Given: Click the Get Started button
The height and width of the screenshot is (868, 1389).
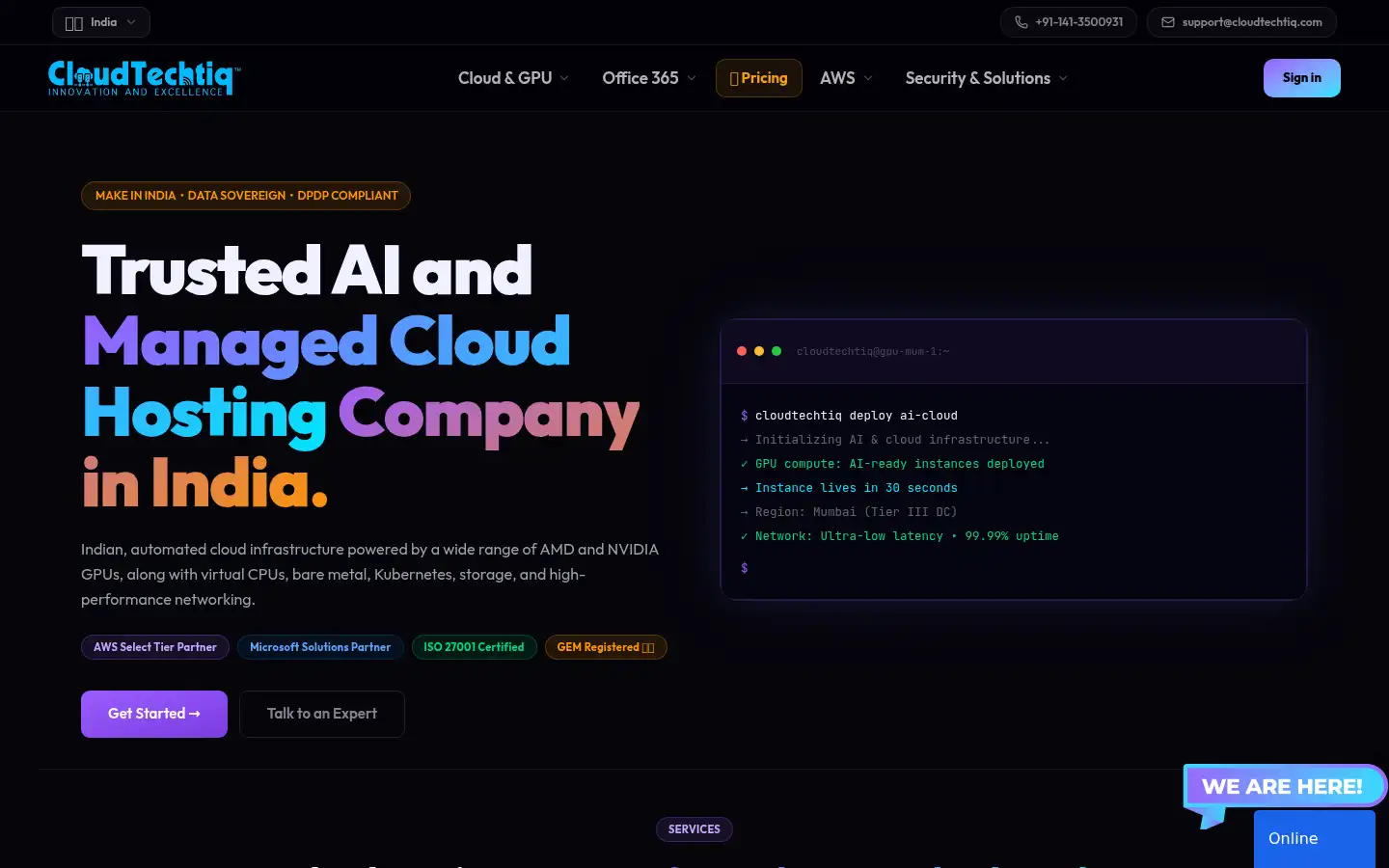Looking at the screenshot, I should click(x=154, y=714).
